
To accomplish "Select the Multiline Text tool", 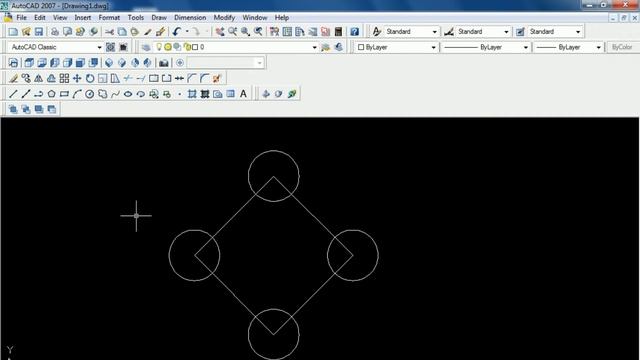I will point(243,94).
